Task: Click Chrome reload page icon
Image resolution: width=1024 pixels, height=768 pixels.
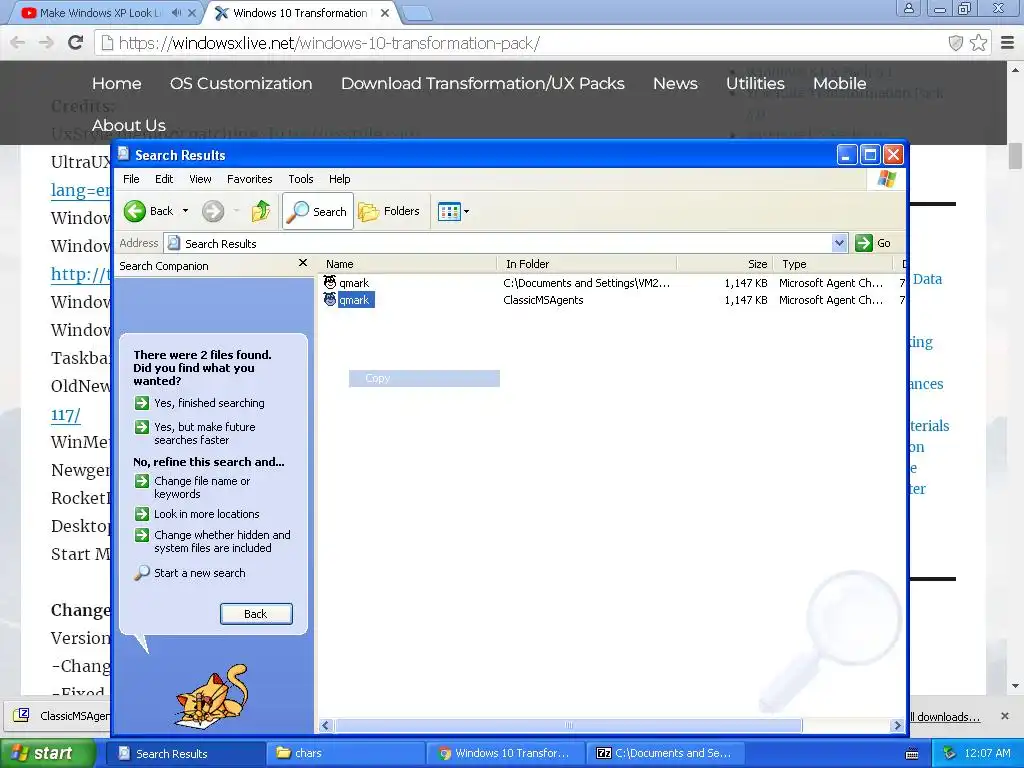Action: 76,43
